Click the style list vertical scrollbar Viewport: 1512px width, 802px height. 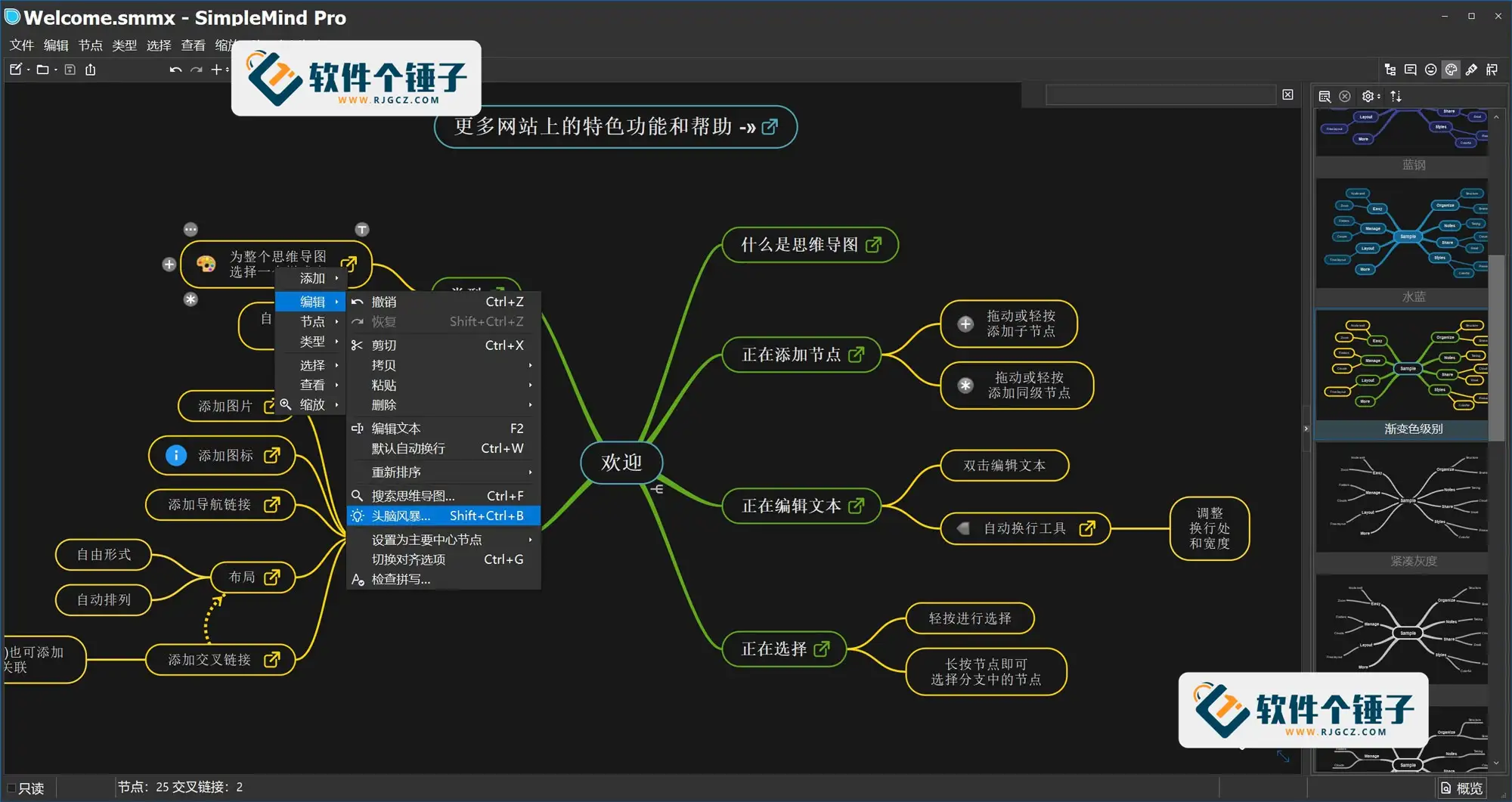click(x=1496, y=348)
